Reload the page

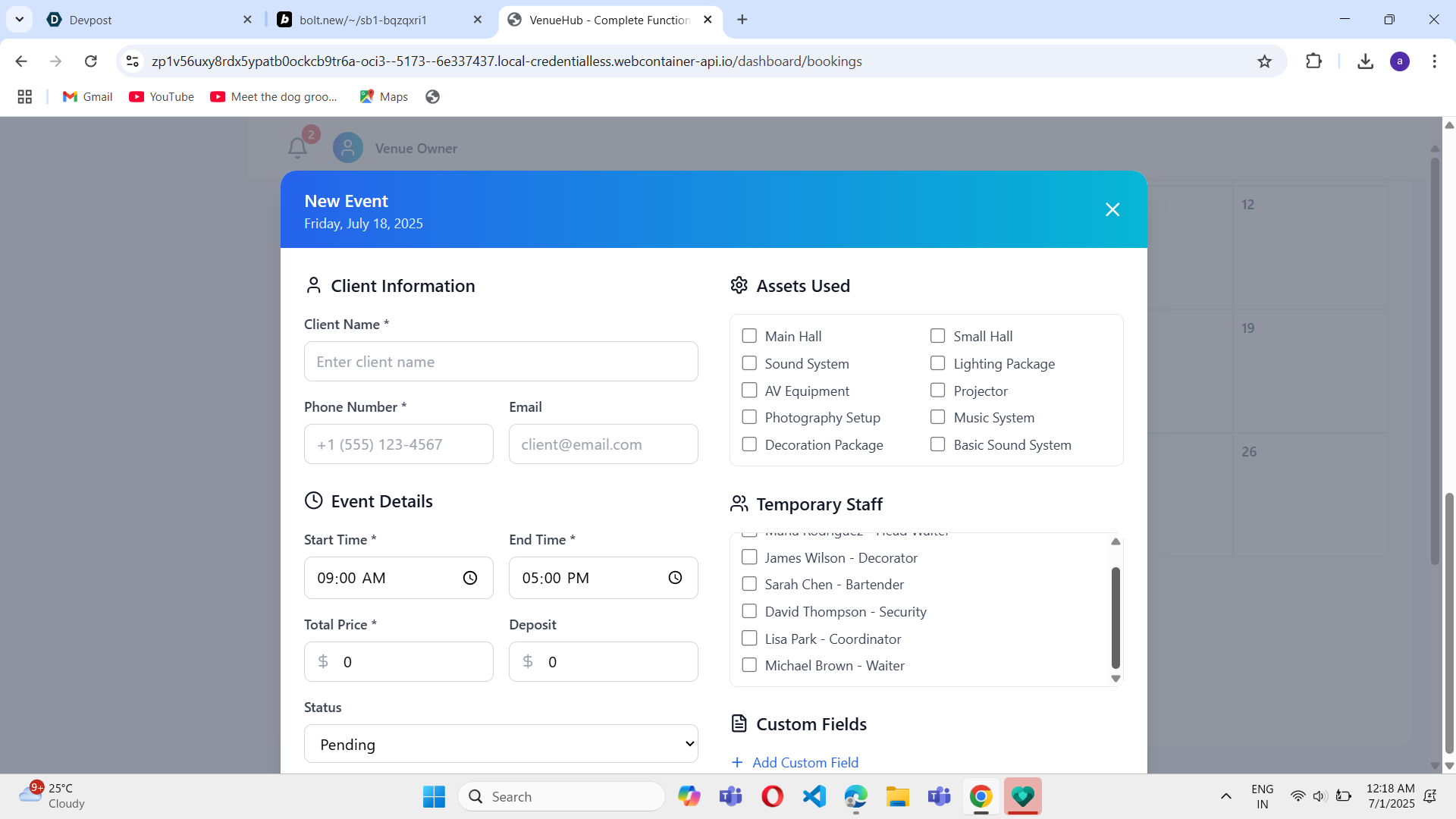[91, 61]
